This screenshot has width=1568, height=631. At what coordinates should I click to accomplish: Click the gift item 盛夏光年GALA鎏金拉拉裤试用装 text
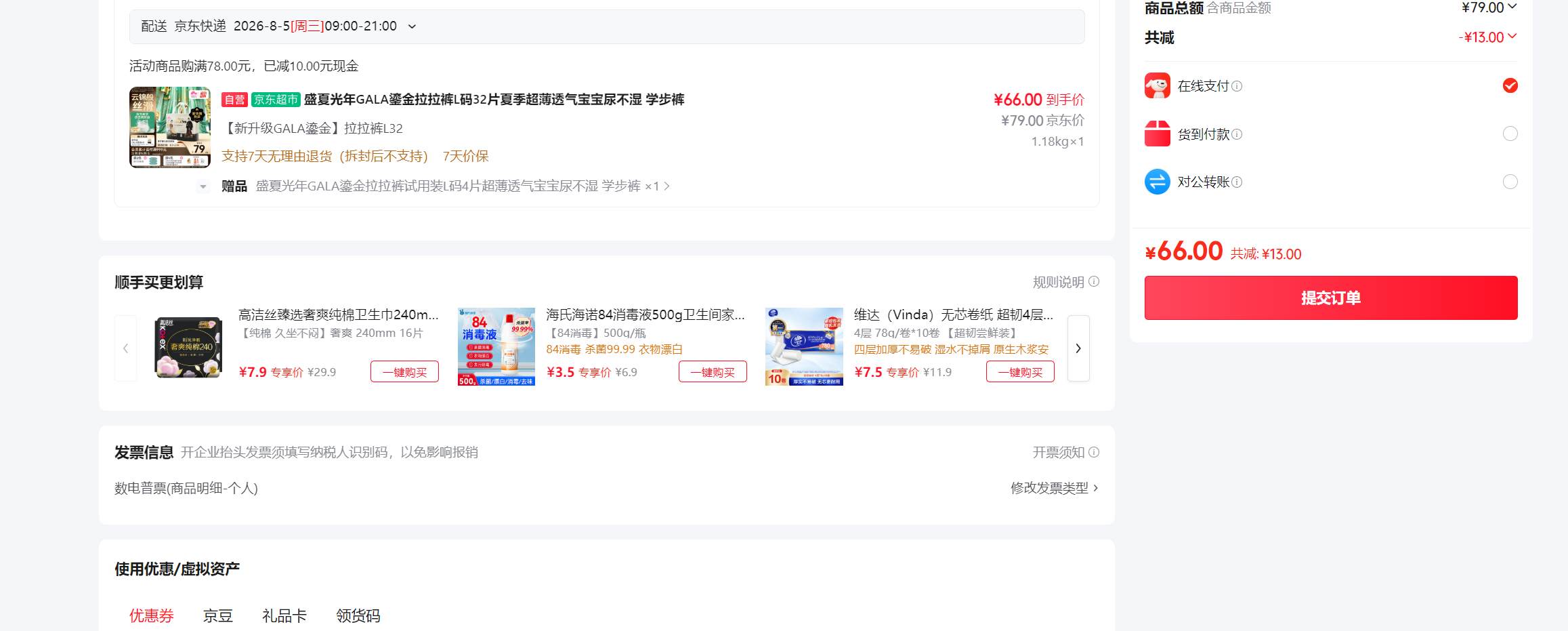(448, 186)
